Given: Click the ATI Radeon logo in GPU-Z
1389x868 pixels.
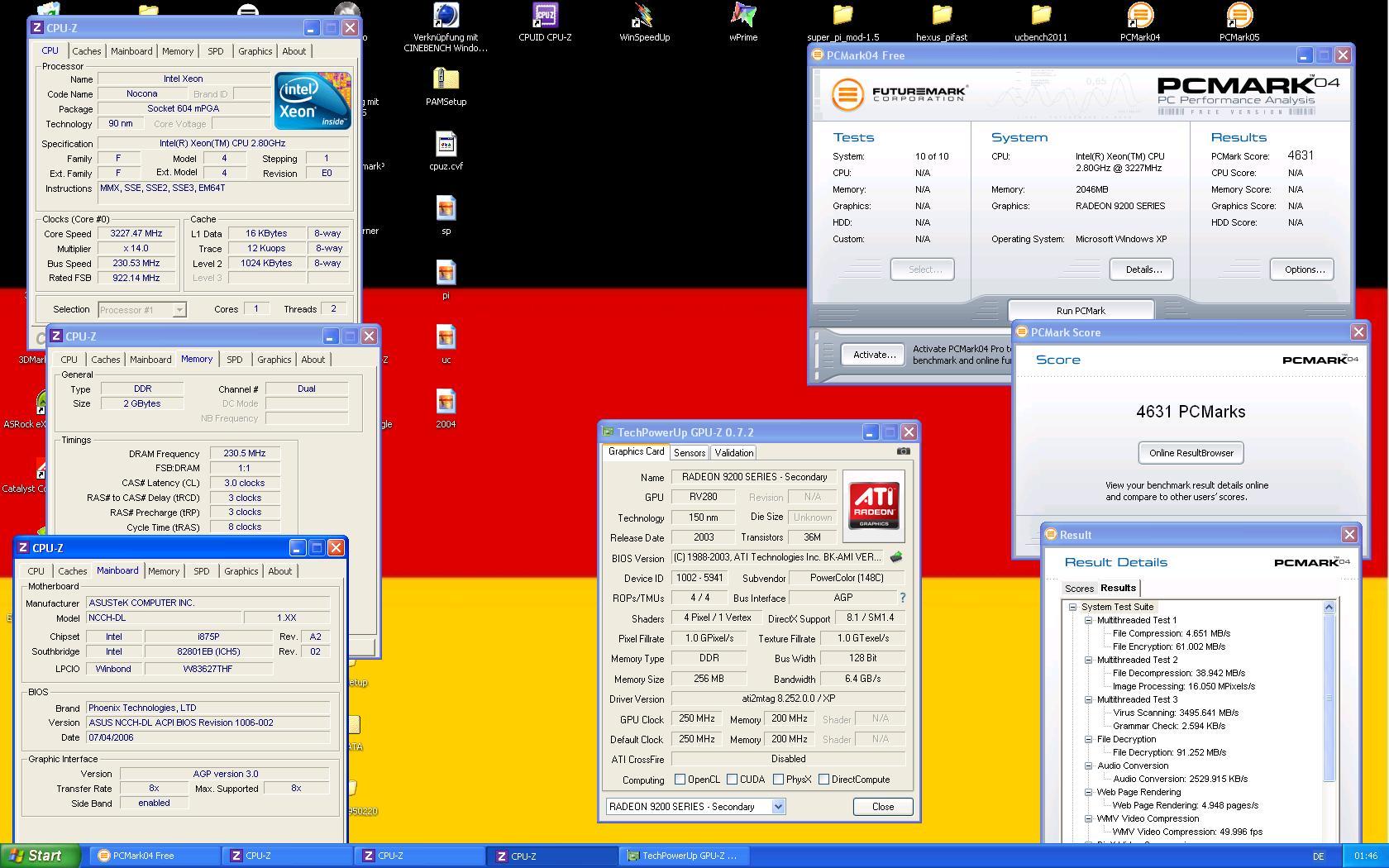Looking at the screenshot, I should click(874, 506).
